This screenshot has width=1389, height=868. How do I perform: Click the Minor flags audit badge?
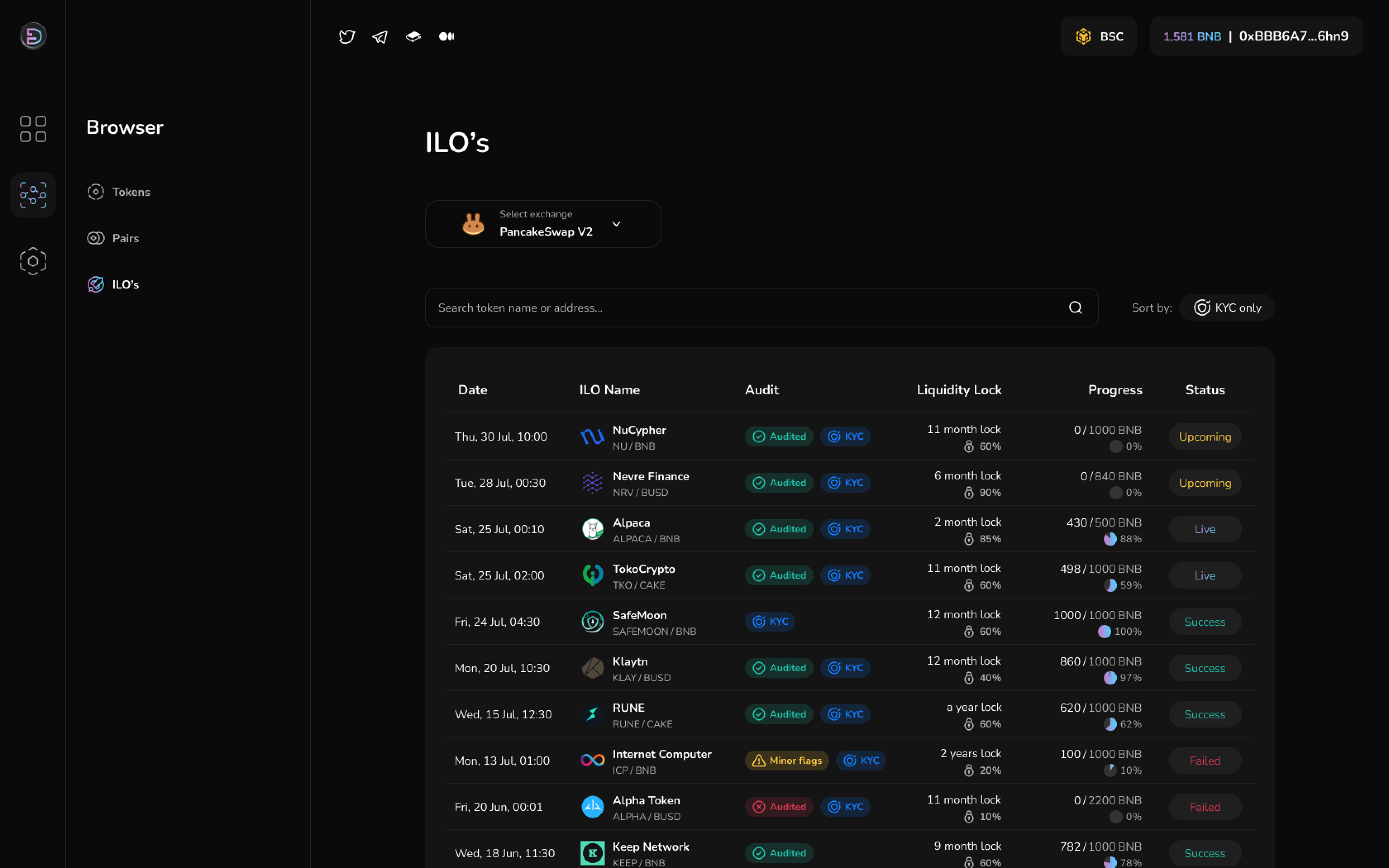(x=787, y=761)
